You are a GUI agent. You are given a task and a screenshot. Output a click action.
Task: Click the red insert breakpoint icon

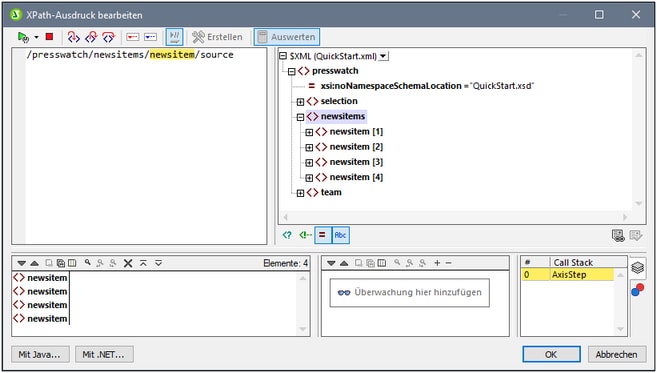133,37
